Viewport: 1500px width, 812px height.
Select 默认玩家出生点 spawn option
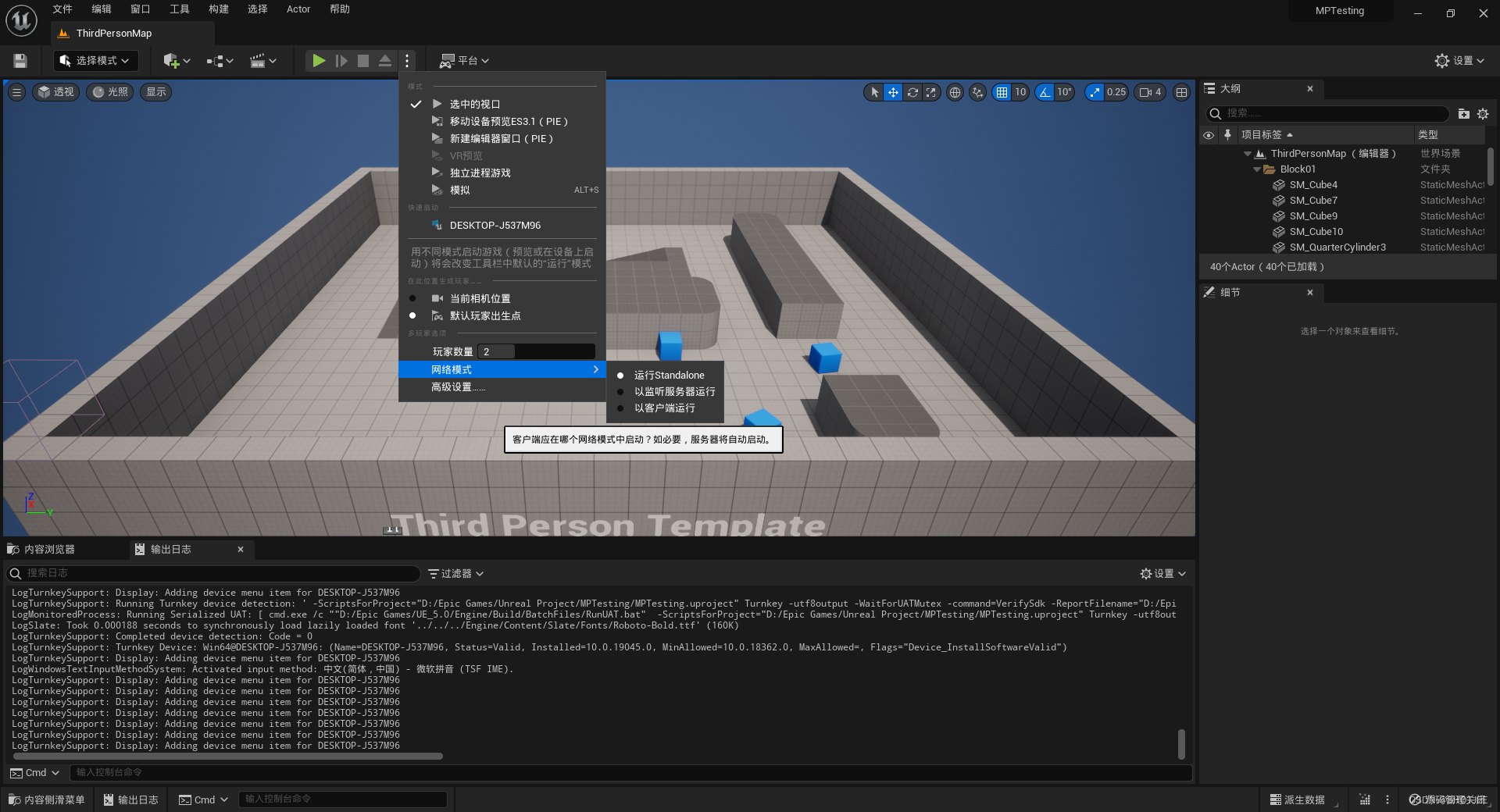point(502,315)
